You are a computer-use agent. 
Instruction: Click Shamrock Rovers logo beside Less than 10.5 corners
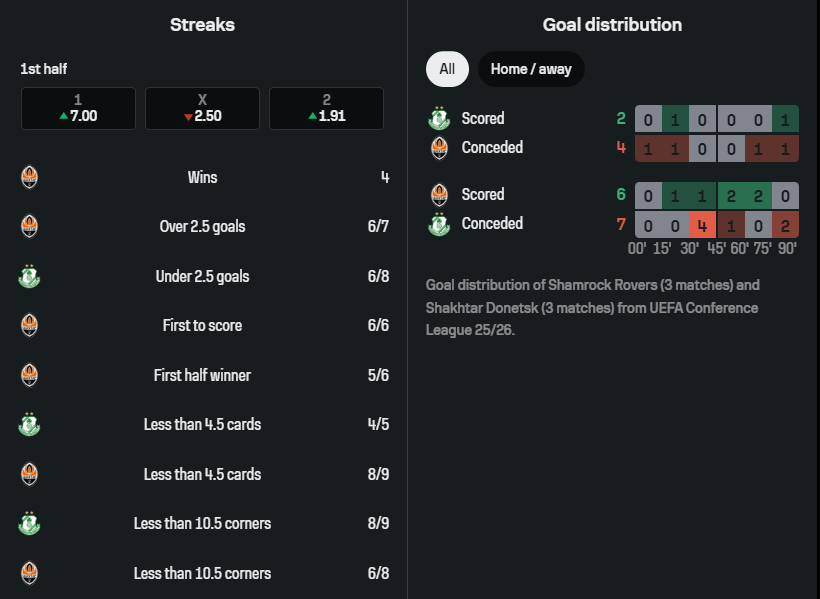click(x=30, y=524)
